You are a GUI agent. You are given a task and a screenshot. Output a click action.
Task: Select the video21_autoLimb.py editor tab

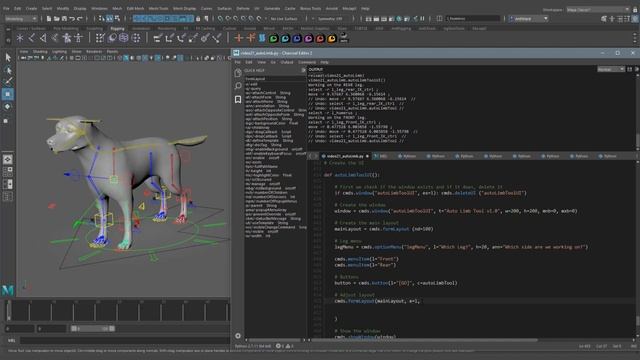pyautogui.click(x=345, y=156)
